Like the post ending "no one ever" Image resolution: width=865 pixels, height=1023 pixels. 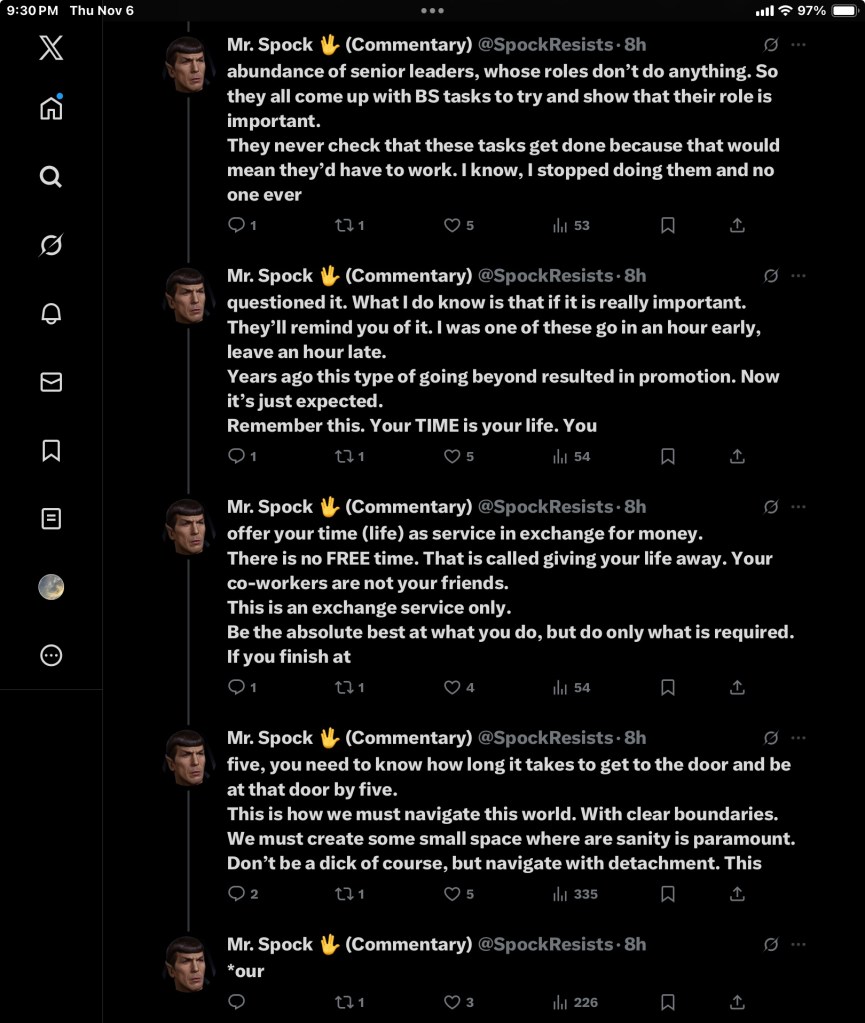click(453, 226)
